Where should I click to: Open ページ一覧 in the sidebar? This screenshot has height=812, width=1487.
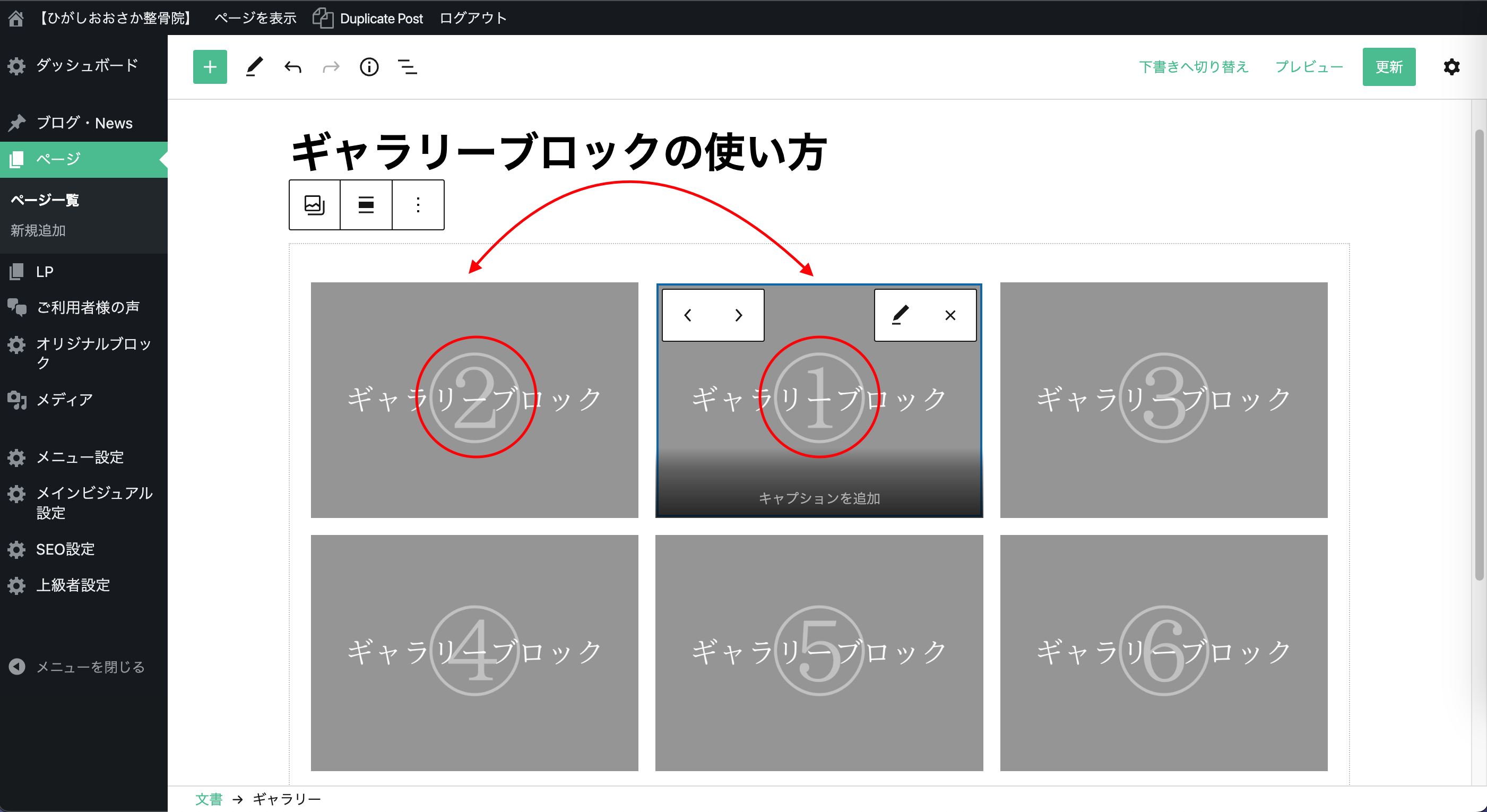45,200
